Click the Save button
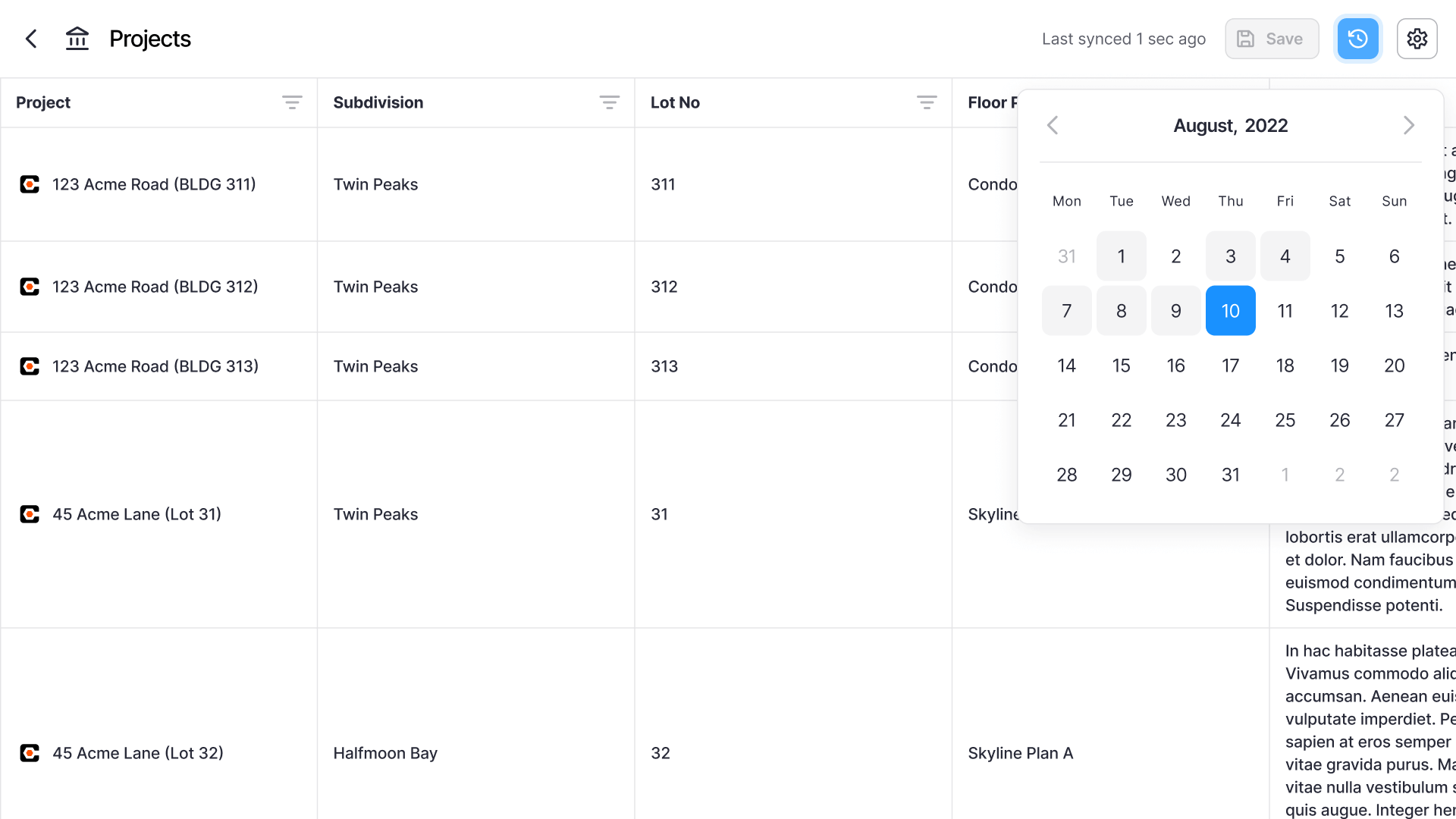 point(1272,39)
